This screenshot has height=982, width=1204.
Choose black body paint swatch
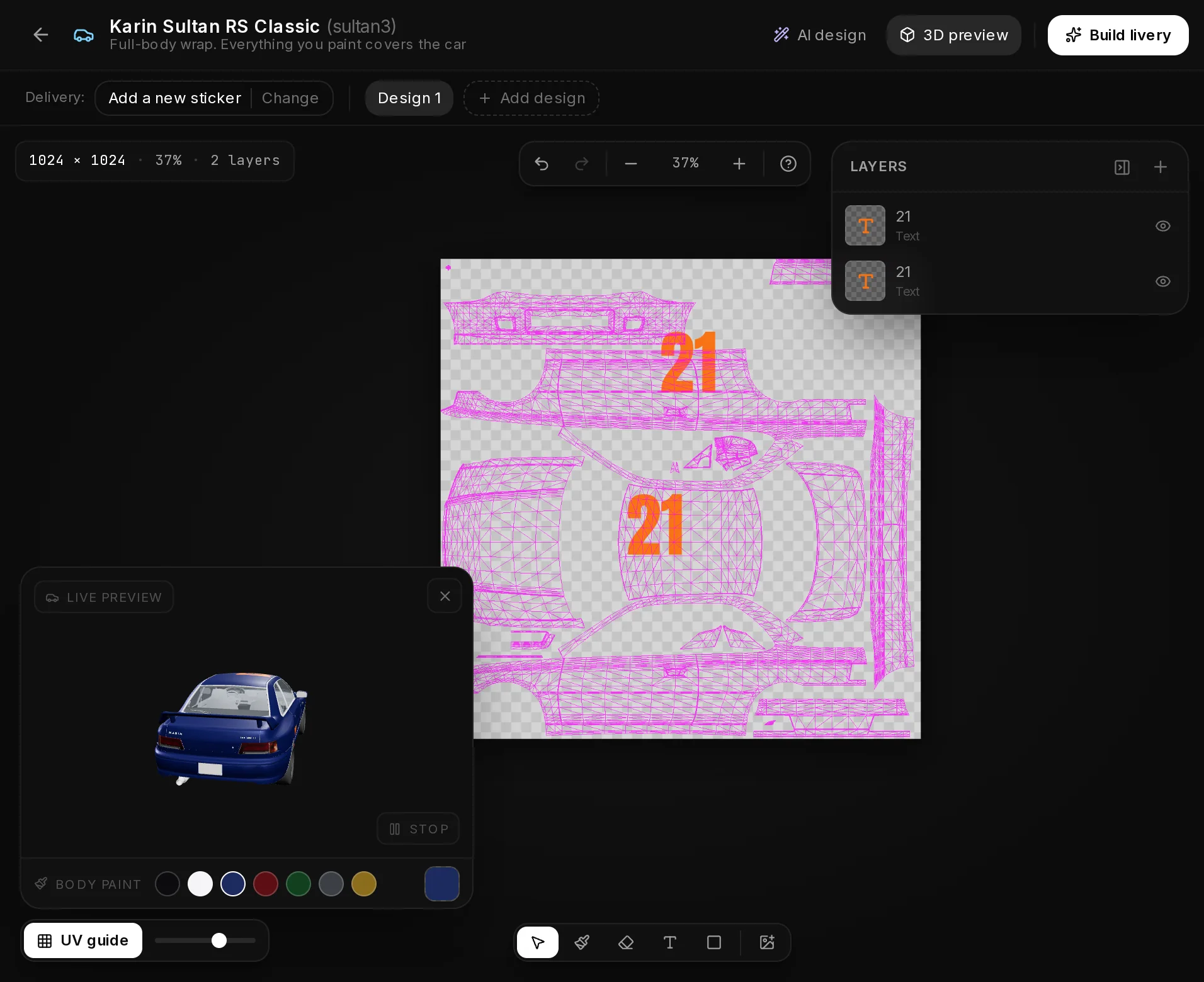click(x=168, y=884)
